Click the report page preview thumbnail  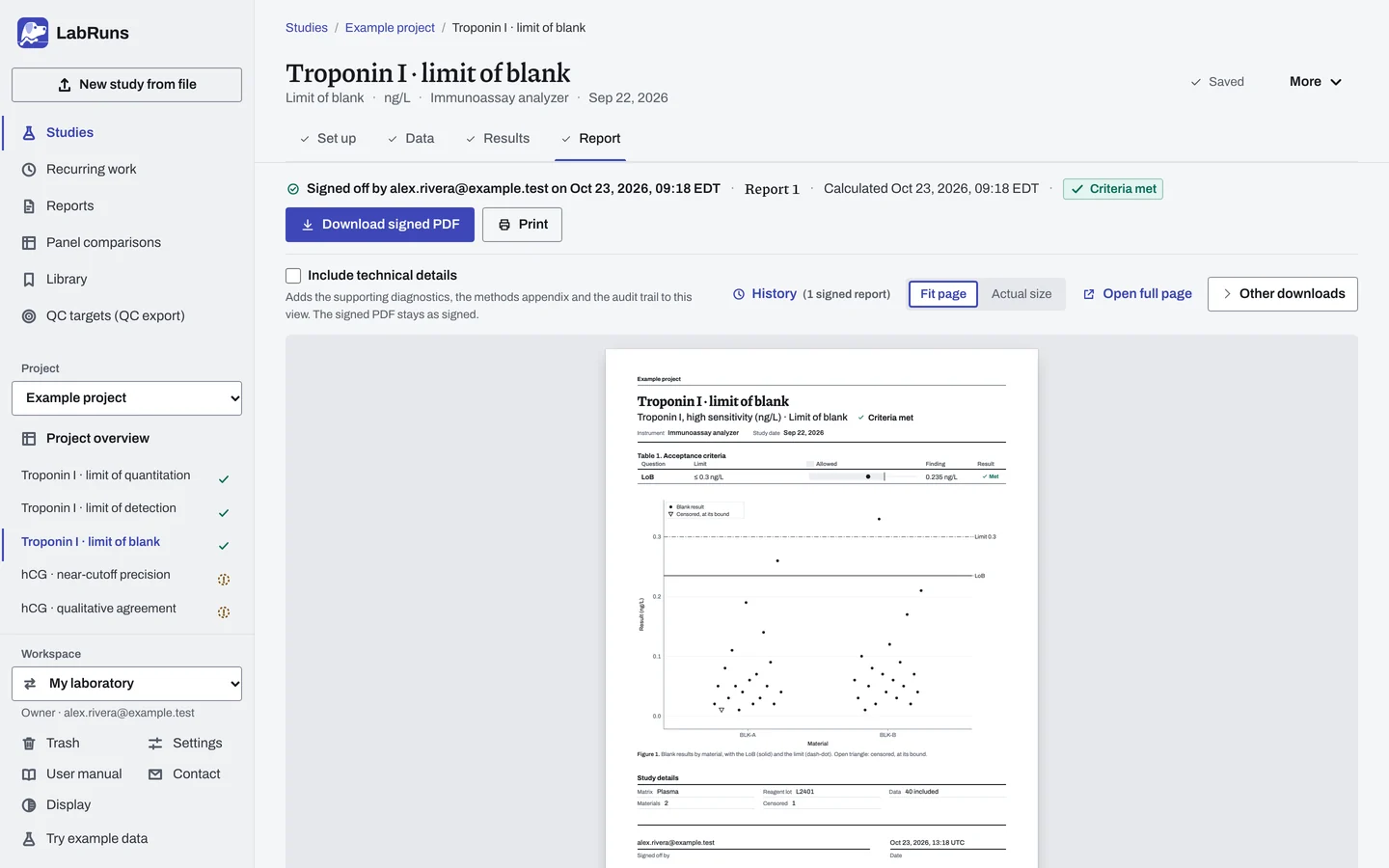tap(822, 608)
